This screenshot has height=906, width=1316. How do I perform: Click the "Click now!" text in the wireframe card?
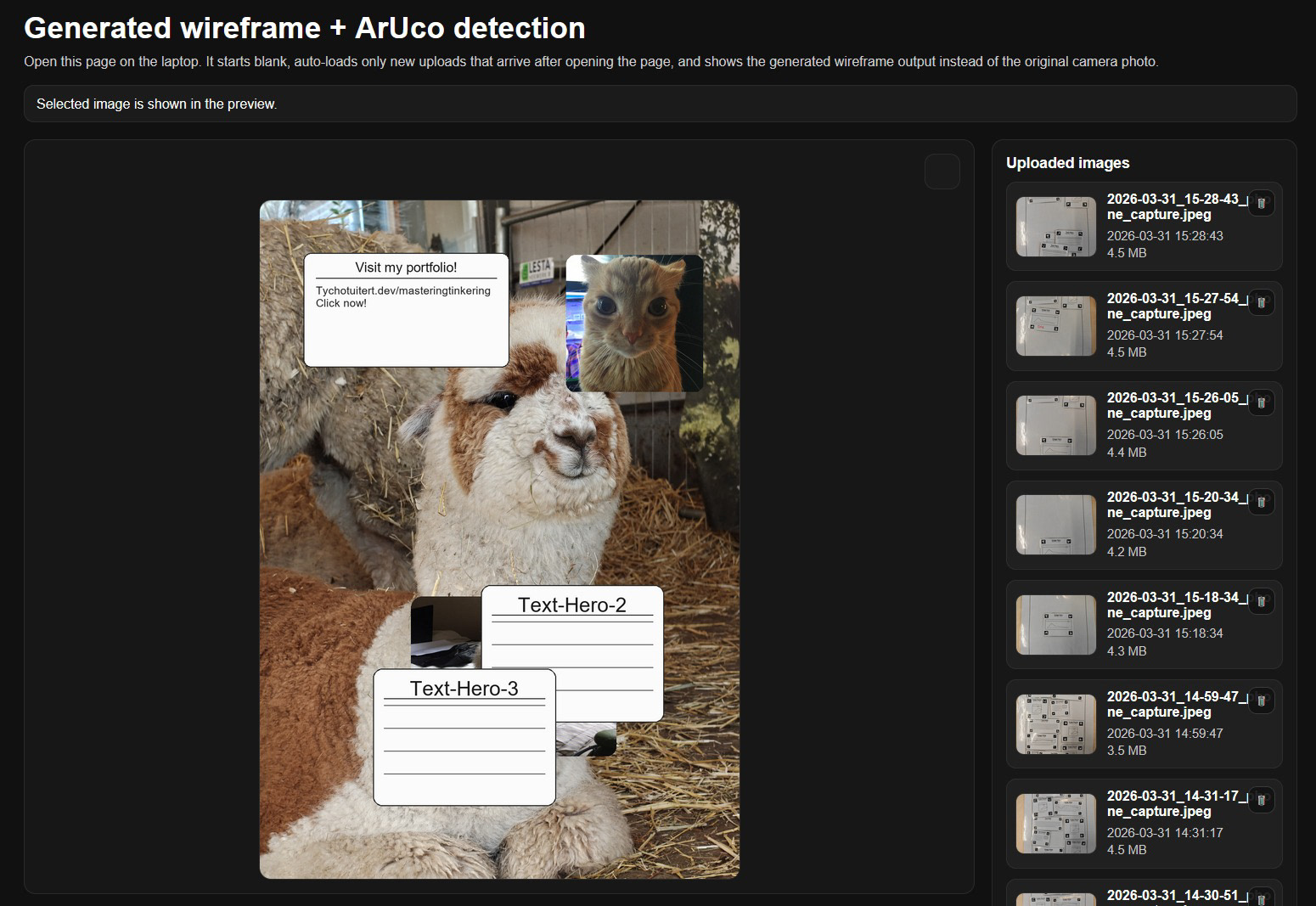point(341,303)
